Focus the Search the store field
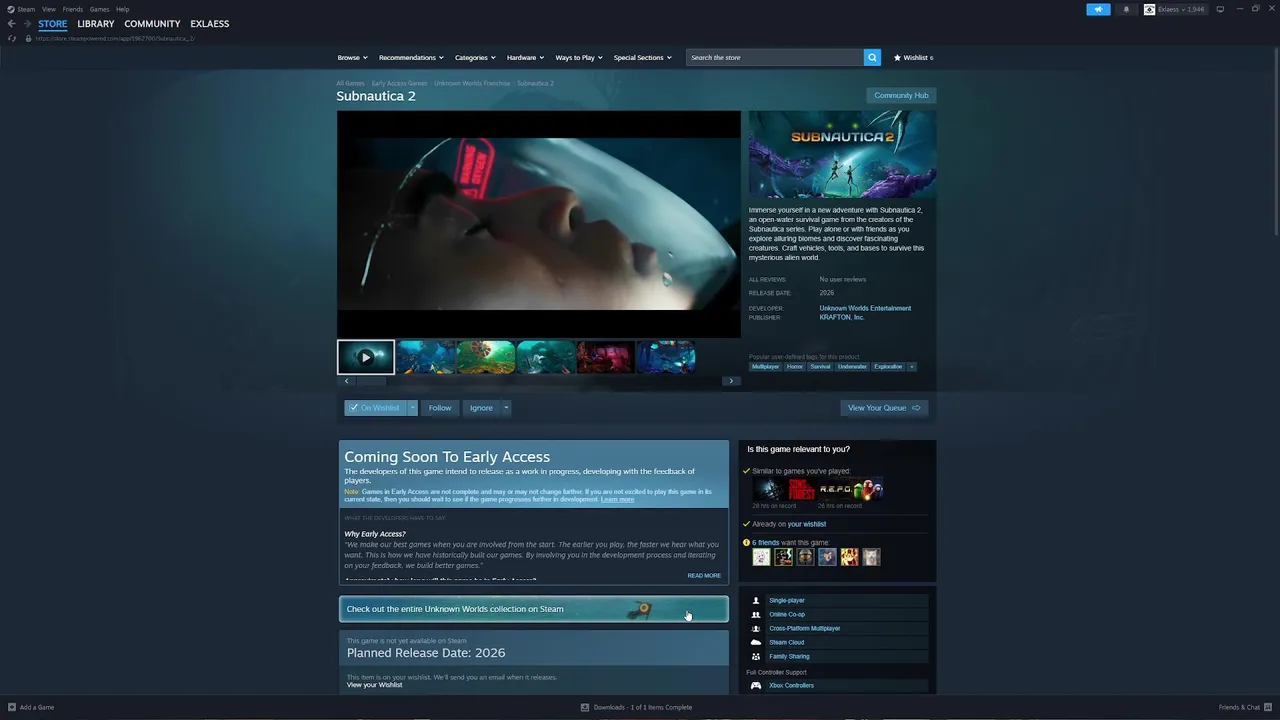Image resolution: width=1280 pixels, height=720 pixels. coord(775,57)
